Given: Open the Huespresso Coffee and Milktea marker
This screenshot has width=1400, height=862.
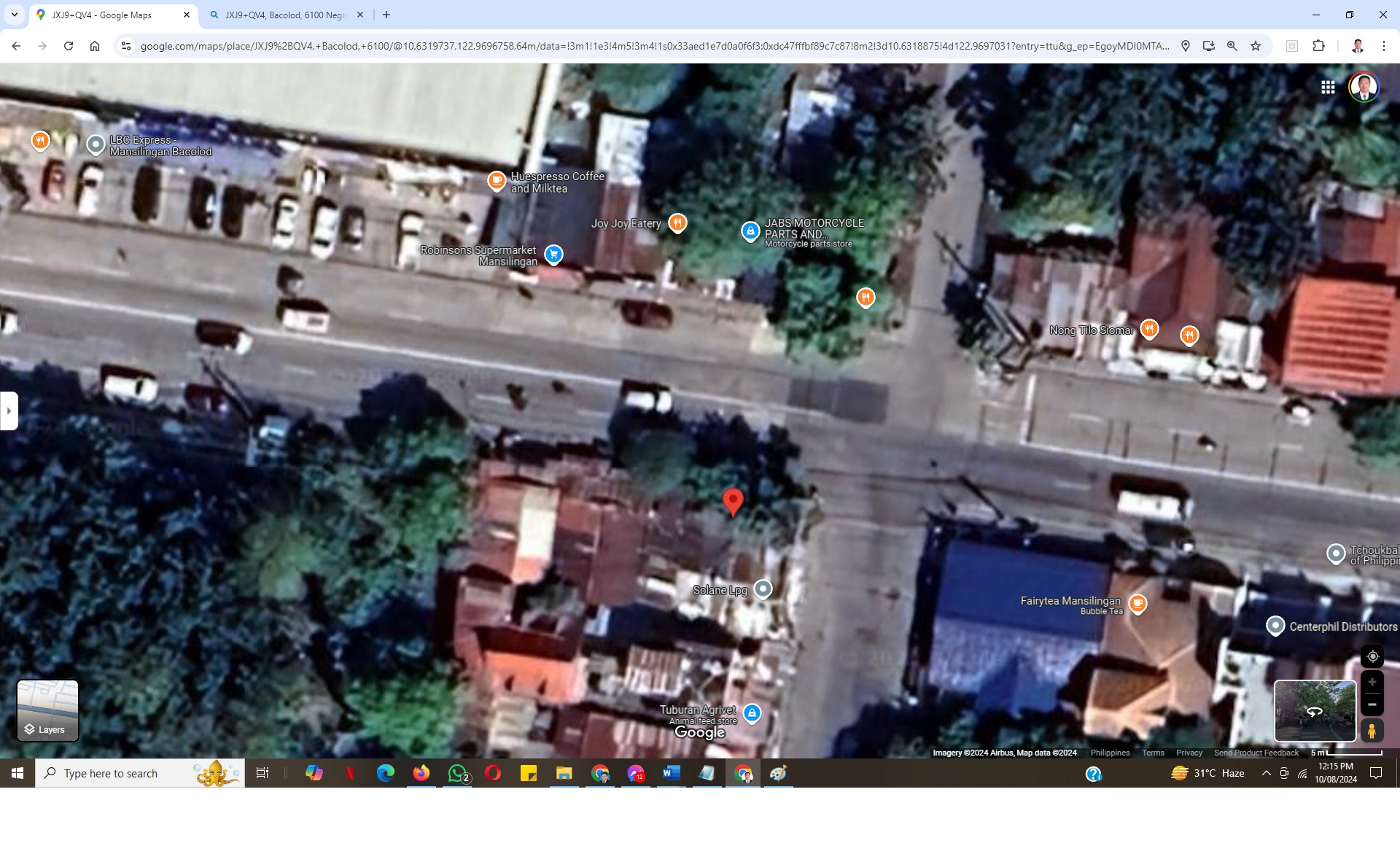Looking at the screenshot, I should (x=497, y=180).
